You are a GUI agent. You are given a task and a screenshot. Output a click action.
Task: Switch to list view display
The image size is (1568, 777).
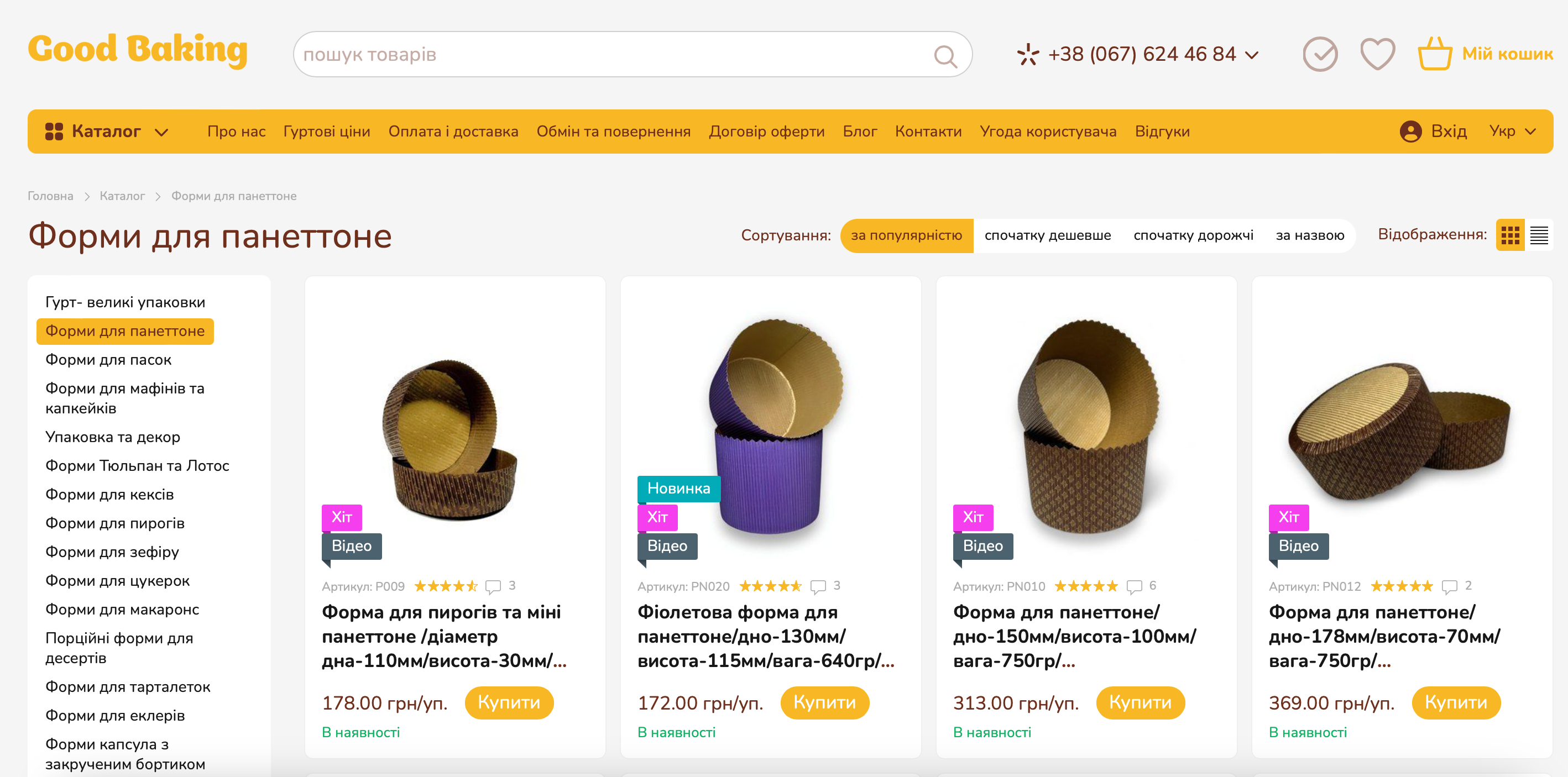point(1539,235)
